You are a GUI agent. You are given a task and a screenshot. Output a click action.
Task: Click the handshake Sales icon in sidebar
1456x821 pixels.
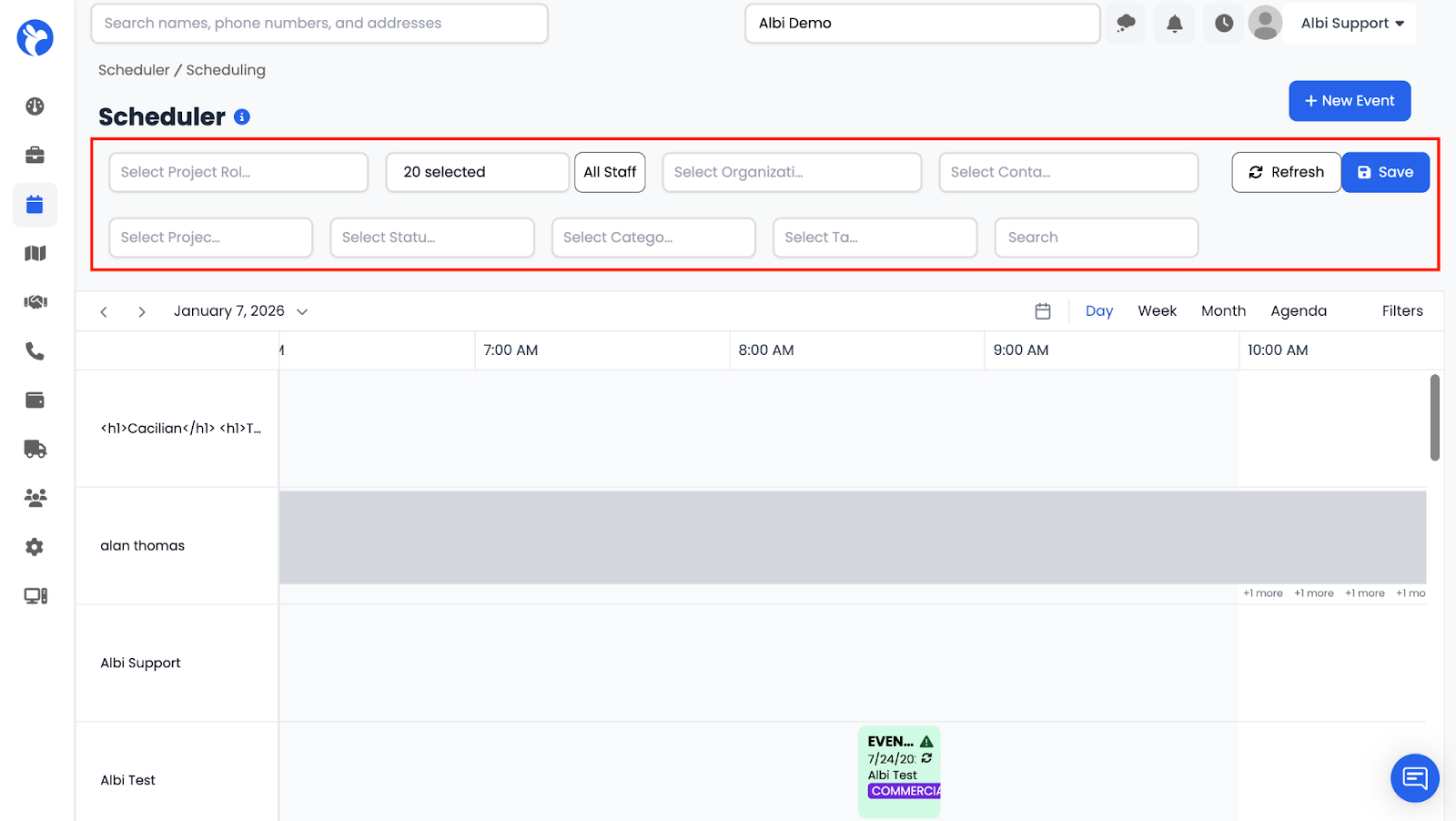[x=35, y=301]
